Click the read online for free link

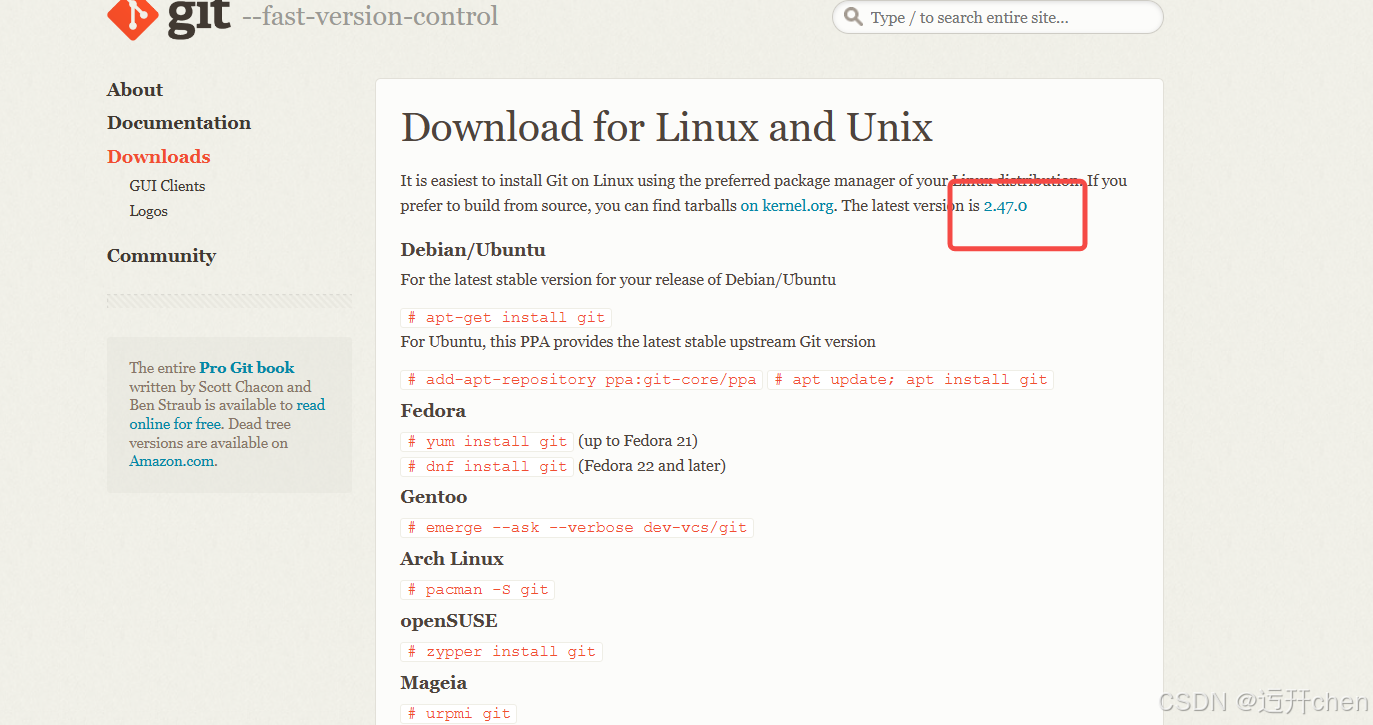pyautogui.click(x=175, y=423)
